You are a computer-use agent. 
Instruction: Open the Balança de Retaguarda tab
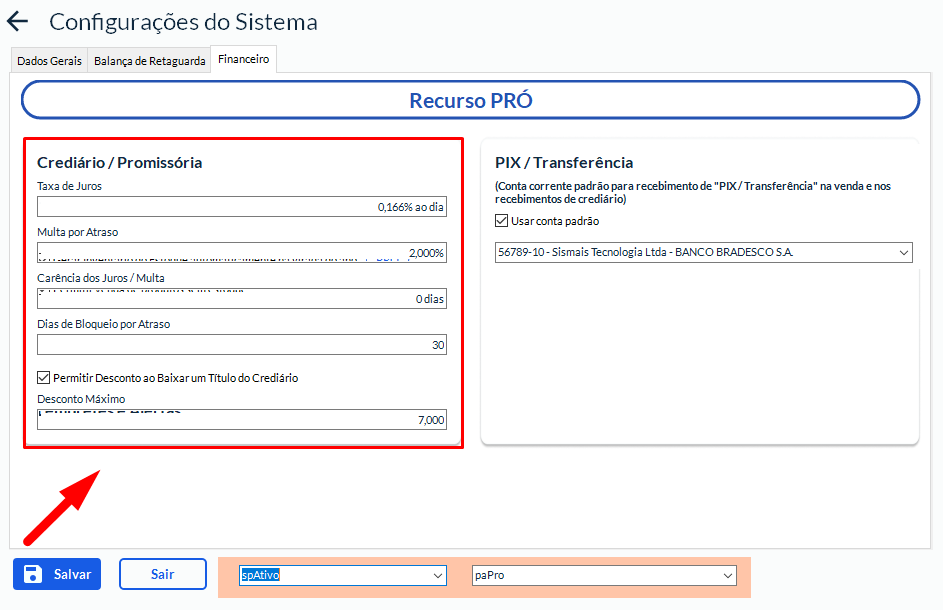coord(149,61)
